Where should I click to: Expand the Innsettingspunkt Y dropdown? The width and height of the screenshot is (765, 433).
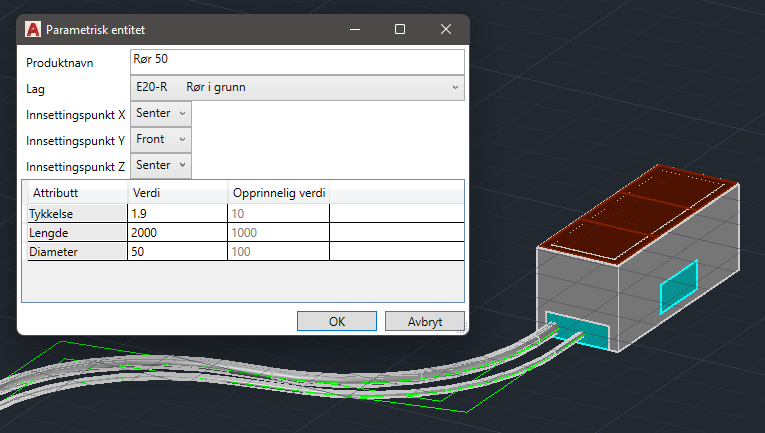pos(160,140)
